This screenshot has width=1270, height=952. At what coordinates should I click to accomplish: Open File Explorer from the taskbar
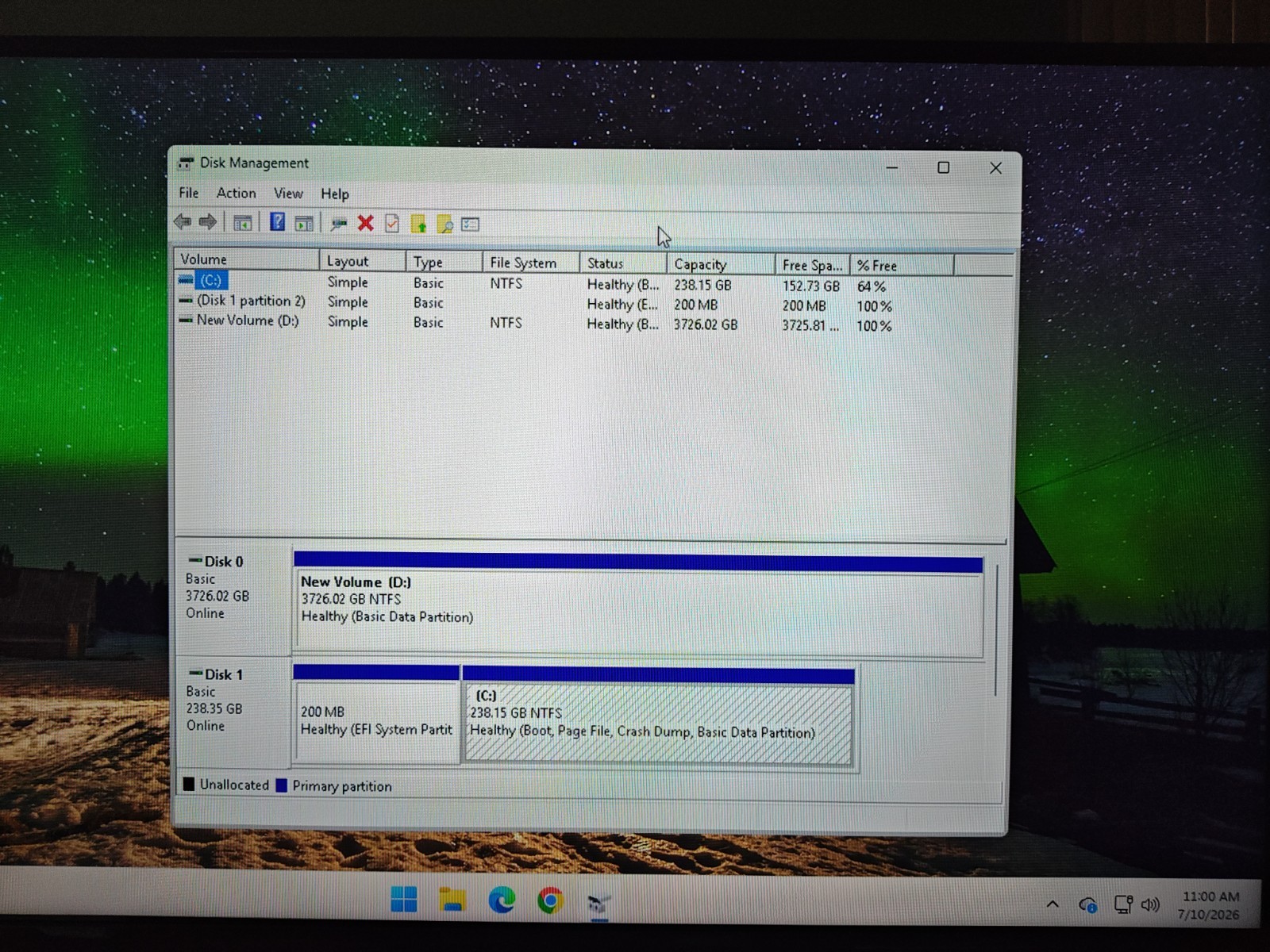pyautogui.click(x=452, y=900)
